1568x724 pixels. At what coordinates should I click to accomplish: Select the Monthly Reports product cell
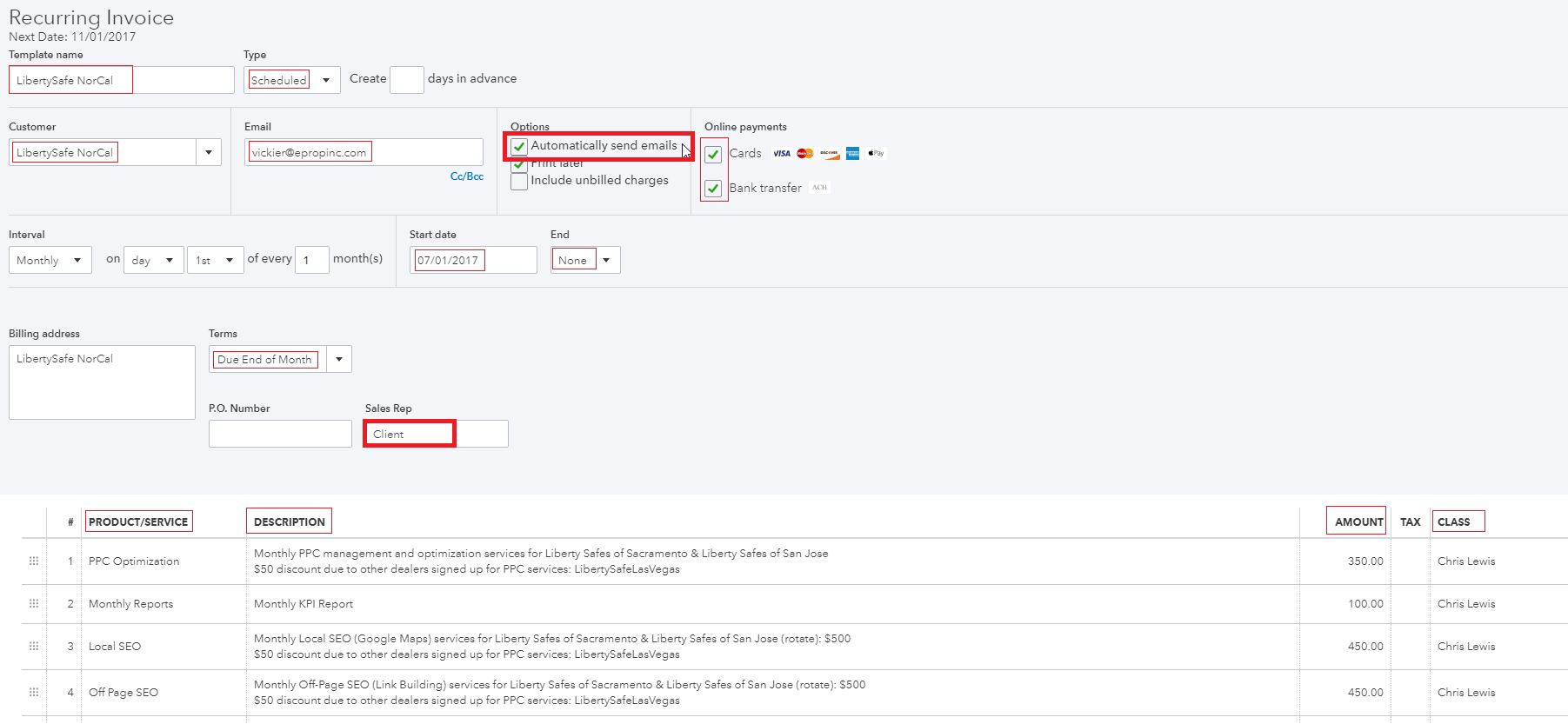[x=163, y=603]
